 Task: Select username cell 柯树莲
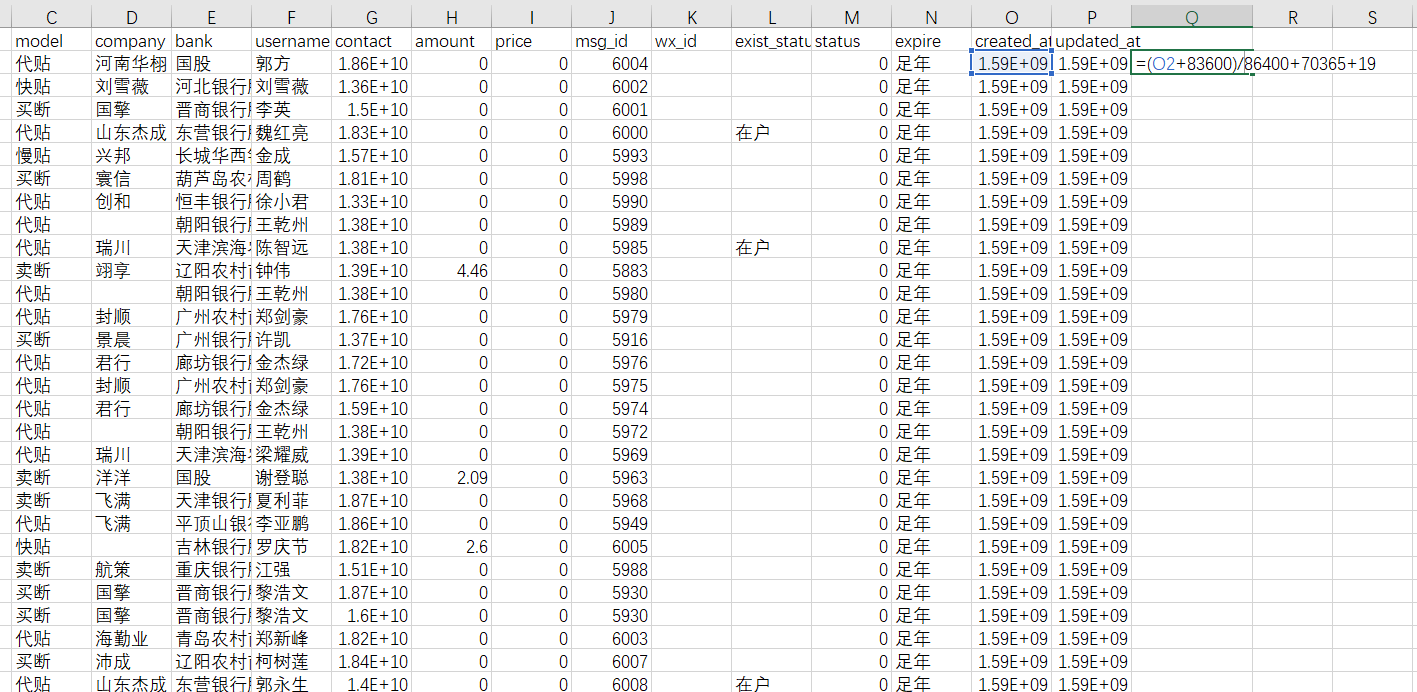292,662
